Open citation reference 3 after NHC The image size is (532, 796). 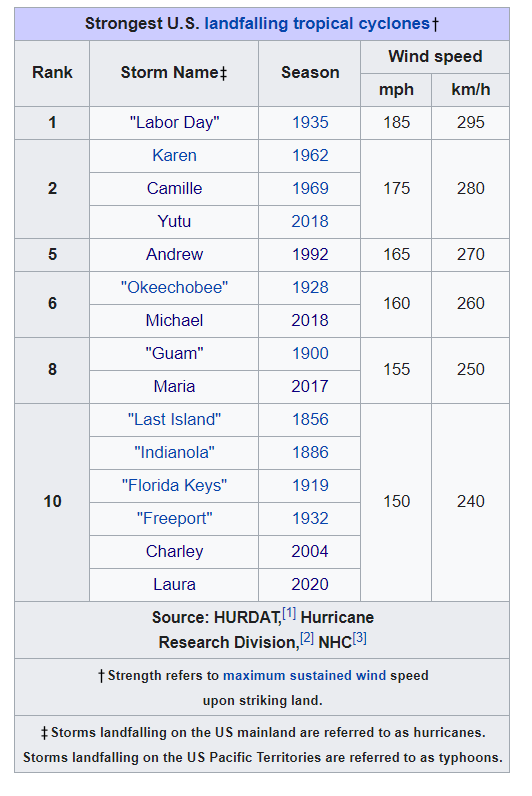tap(359, 638)
